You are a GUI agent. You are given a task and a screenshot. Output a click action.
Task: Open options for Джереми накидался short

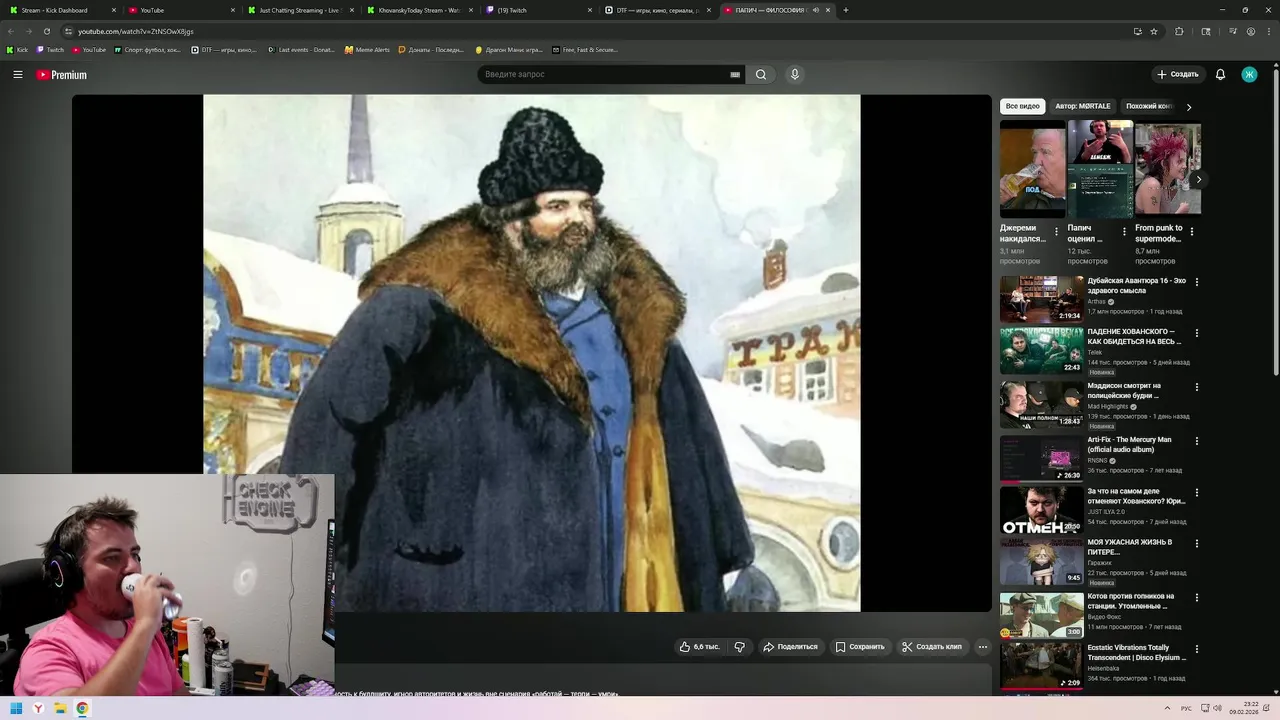coord(1056,231)
